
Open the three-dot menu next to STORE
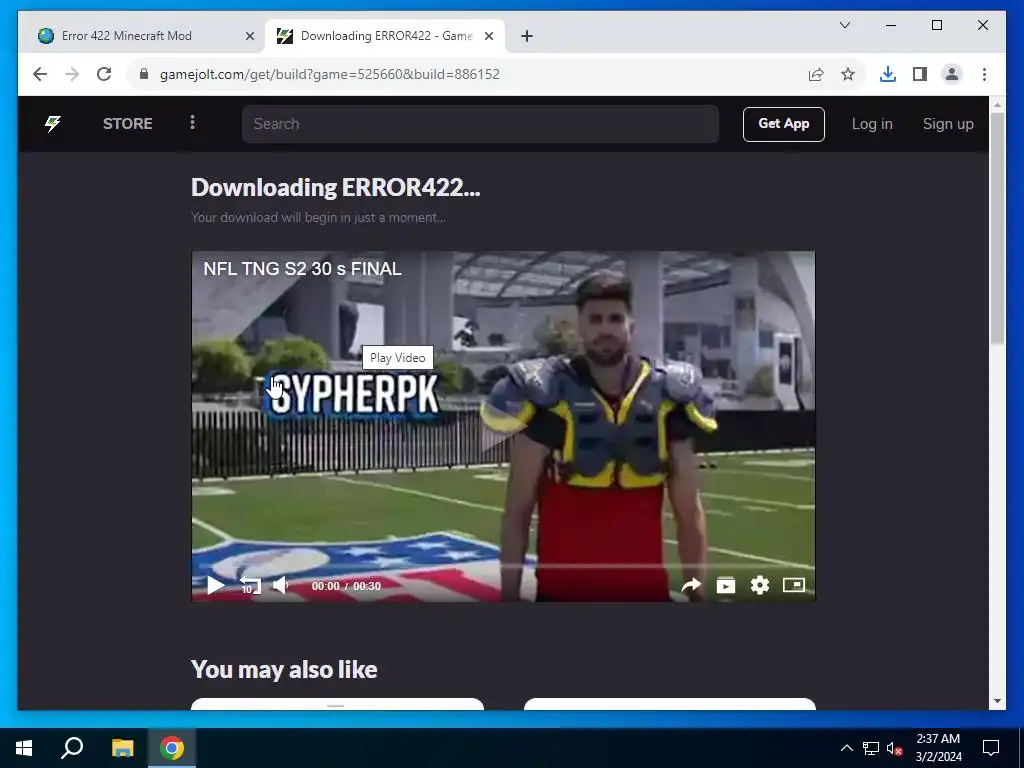[192, 123]
